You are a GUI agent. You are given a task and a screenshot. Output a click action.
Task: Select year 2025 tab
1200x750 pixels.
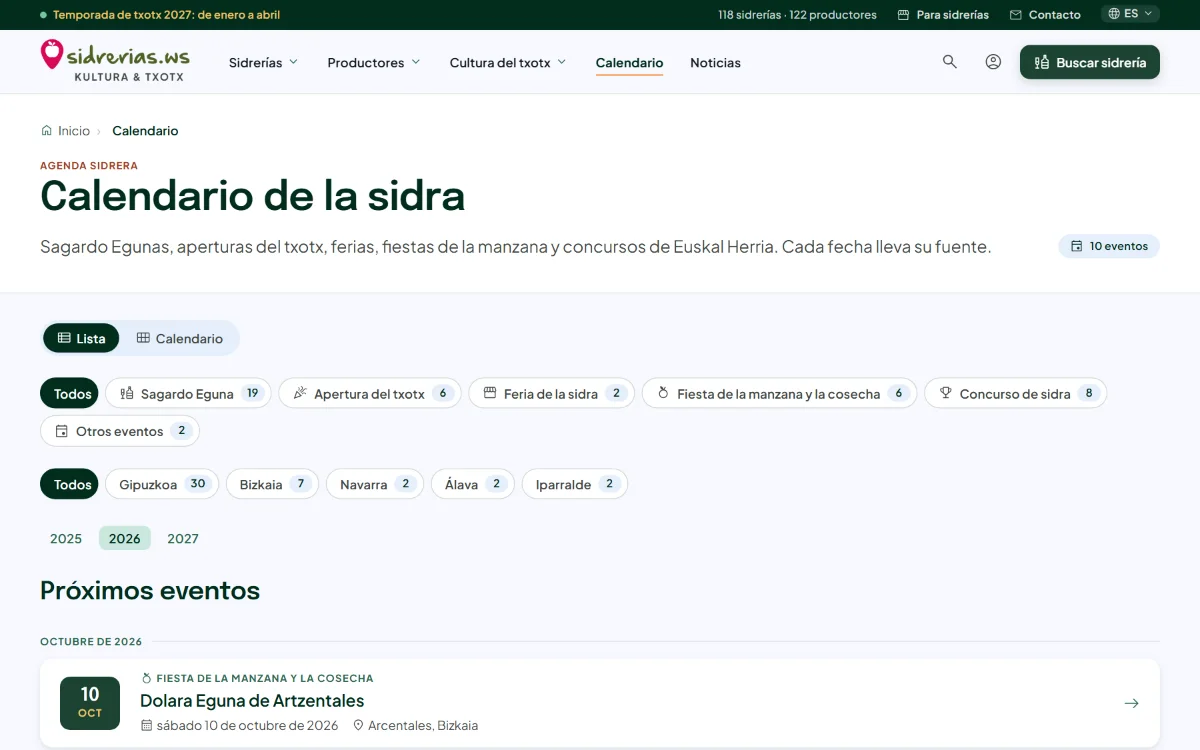[x=66, y=538]
